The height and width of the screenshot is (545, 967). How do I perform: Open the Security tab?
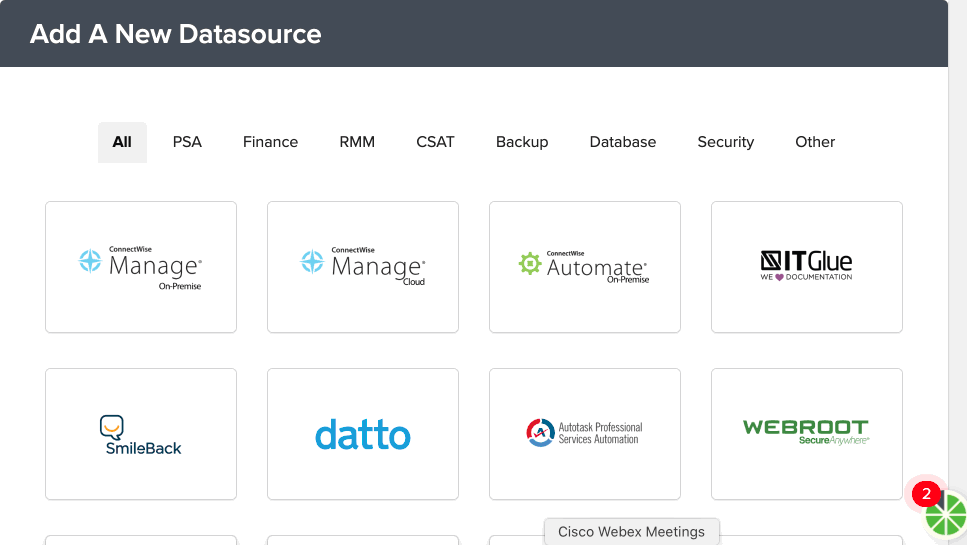point(726,142)
